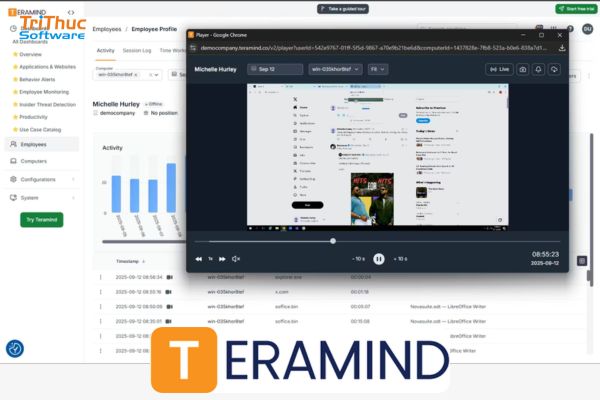This screenshot has width=600, height=400.
Task: Click the cloud download icon in player
Action: click(x=554, y=70)
